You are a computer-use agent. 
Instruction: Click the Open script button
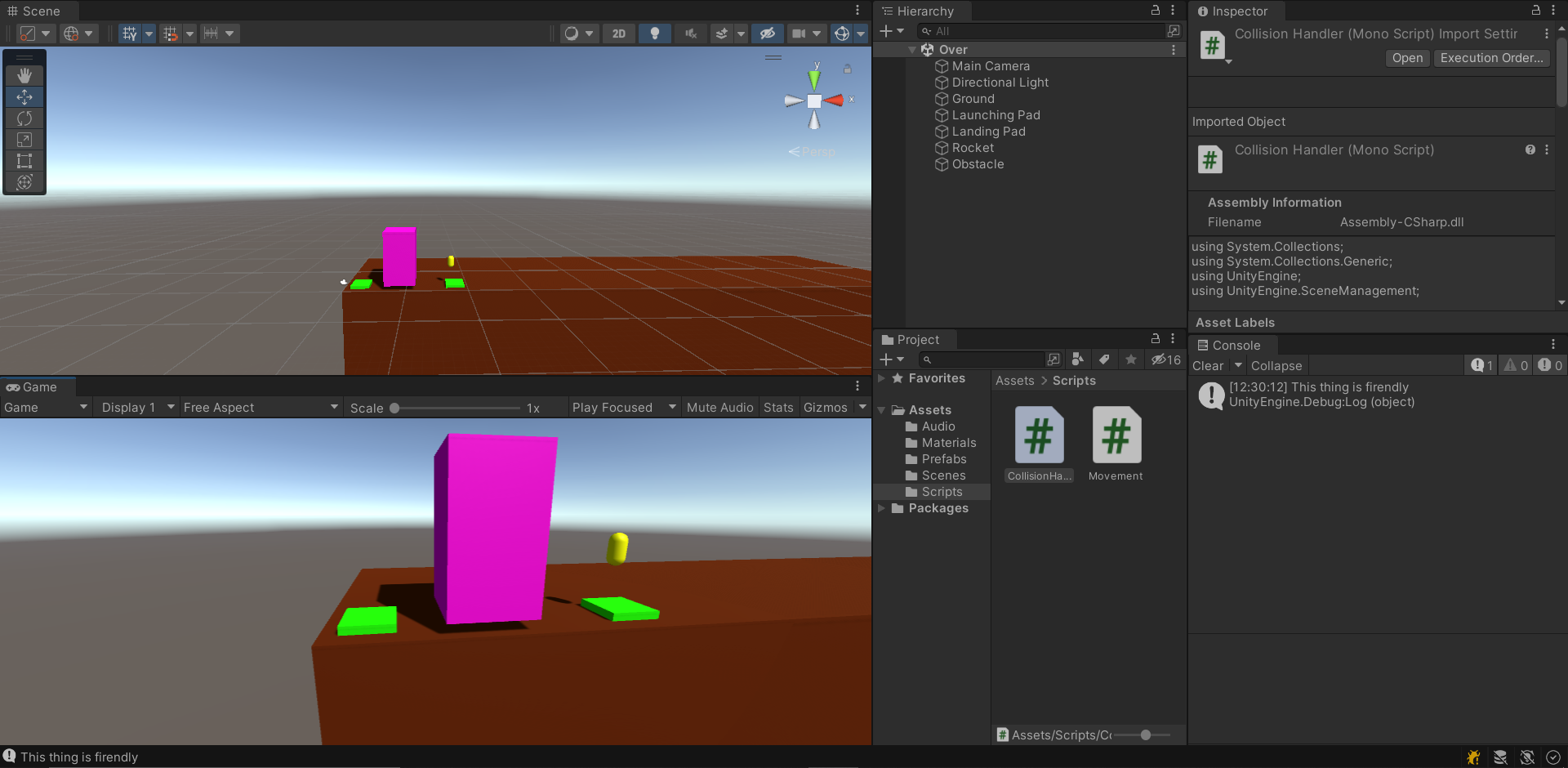point(1407,58)
